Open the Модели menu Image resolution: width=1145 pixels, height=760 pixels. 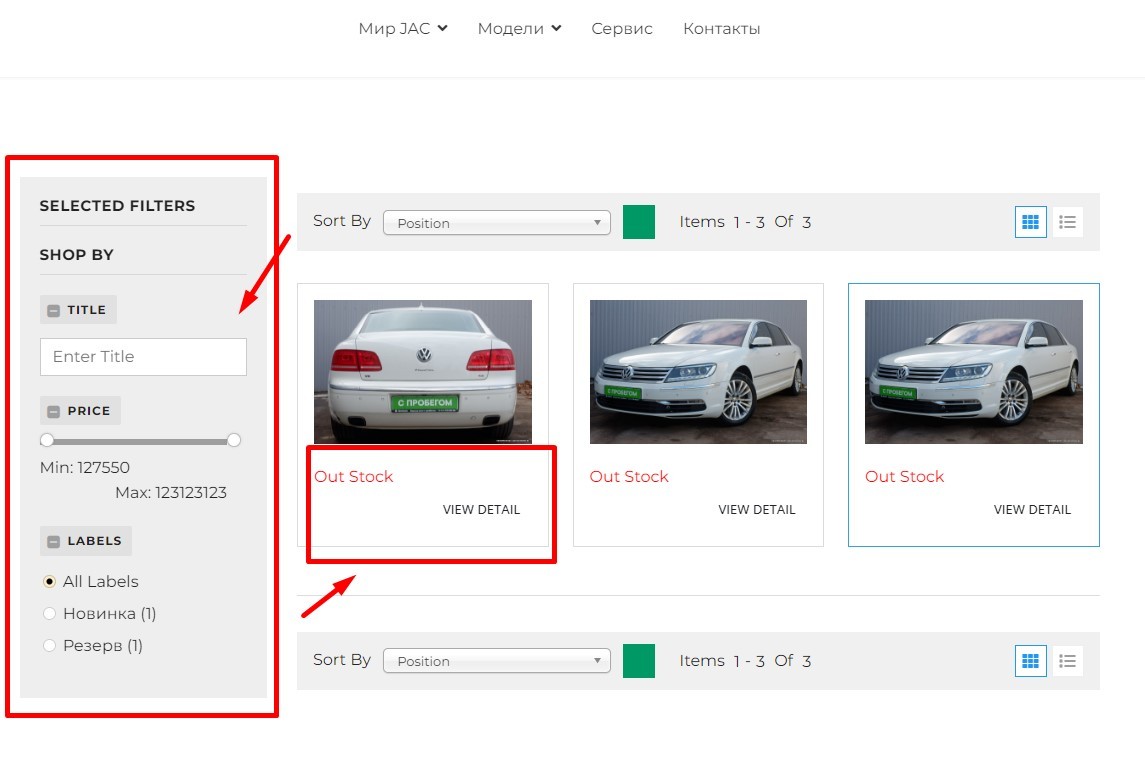pos(519,29)
